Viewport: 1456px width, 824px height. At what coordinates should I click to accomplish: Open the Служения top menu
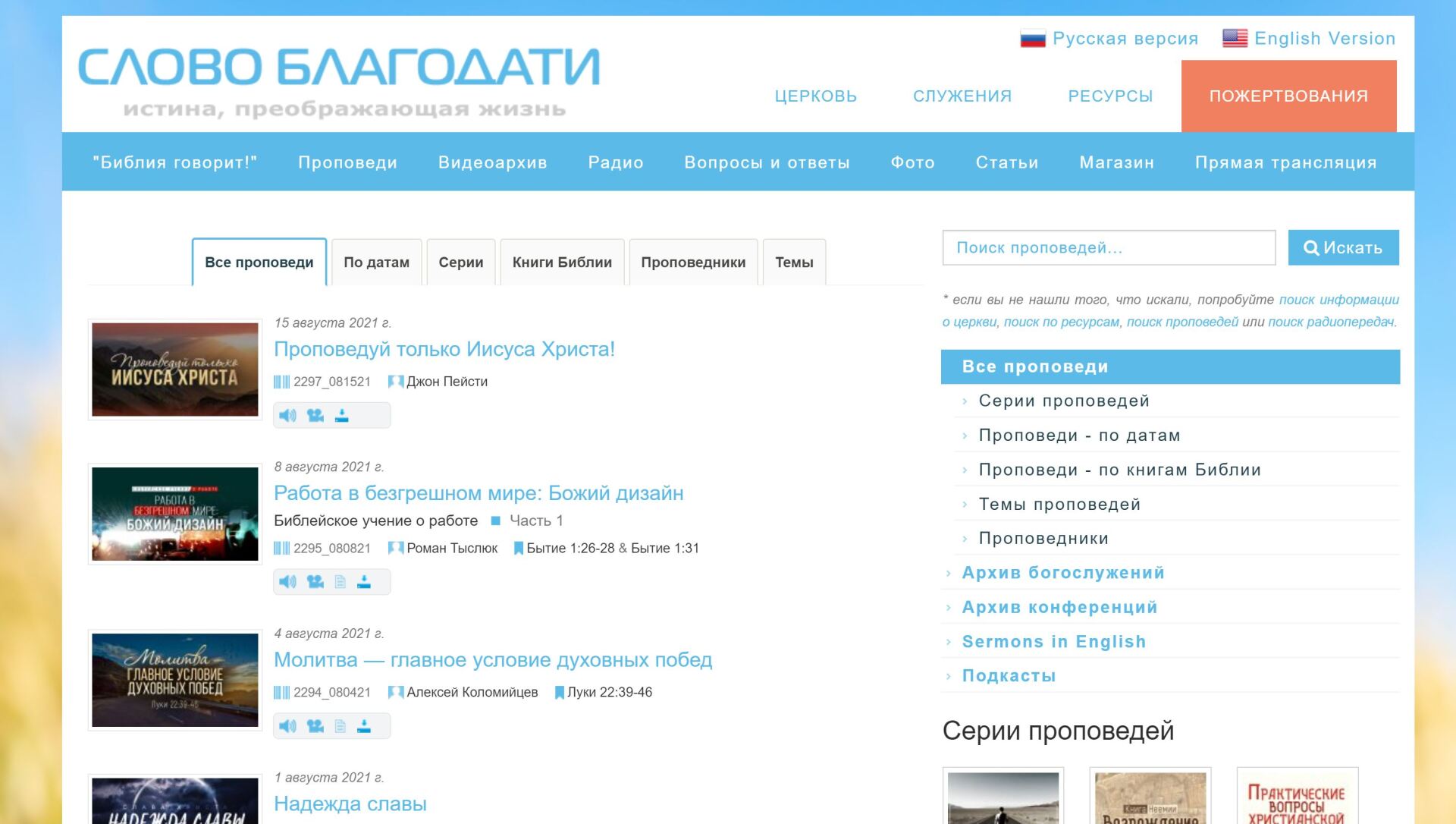pos(962,96)
